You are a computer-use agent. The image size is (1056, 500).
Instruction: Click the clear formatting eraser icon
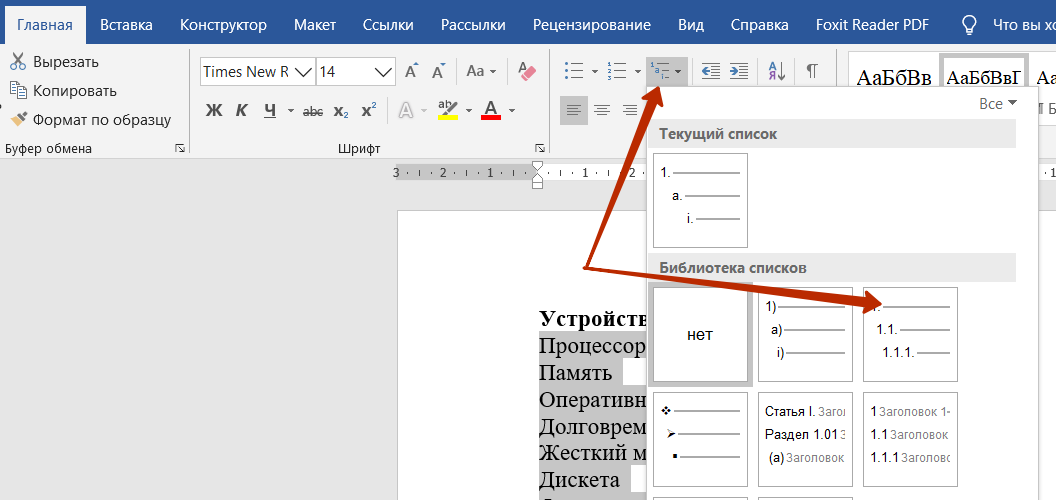coord(527,71)
